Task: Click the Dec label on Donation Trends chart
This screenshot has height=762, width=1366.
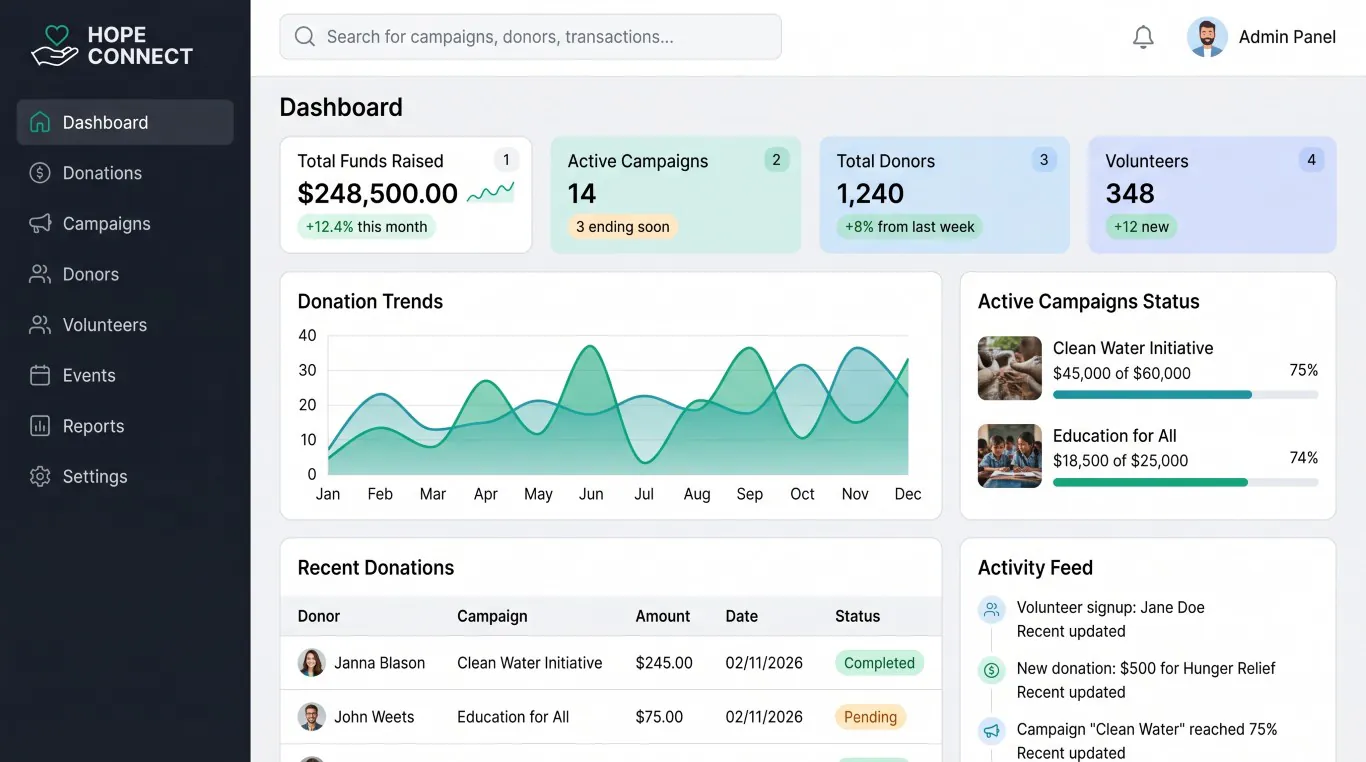Action: 908,494
